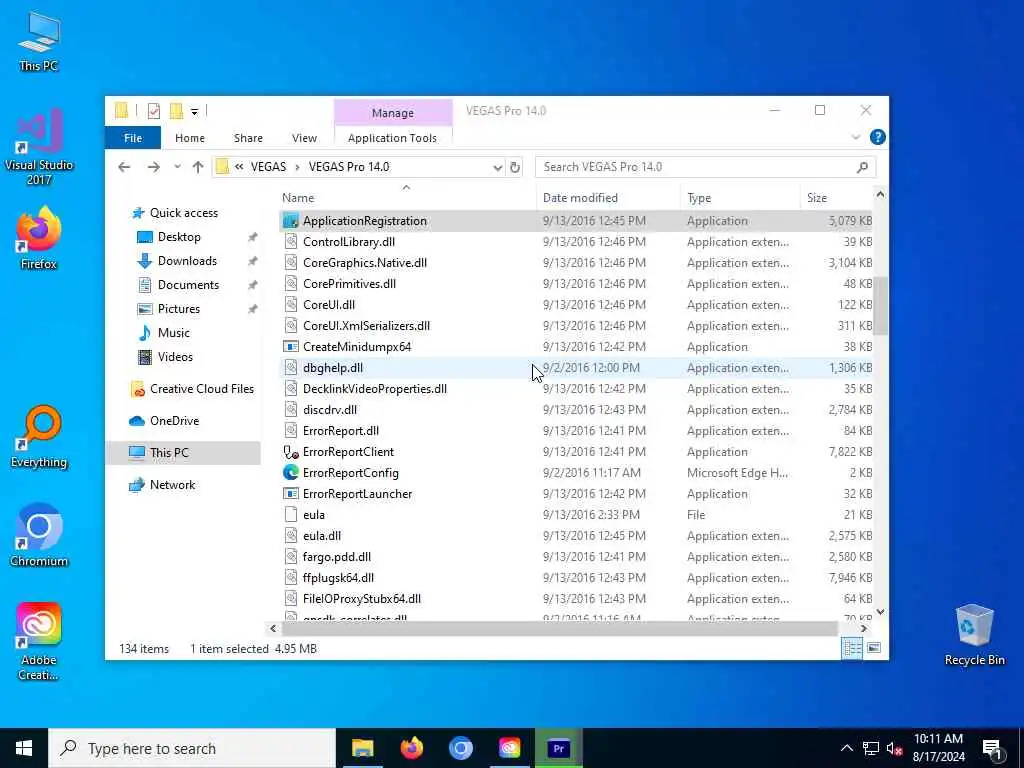
Task: Click the search magnifier icon in Explorer
Action: tap(862, 167)
